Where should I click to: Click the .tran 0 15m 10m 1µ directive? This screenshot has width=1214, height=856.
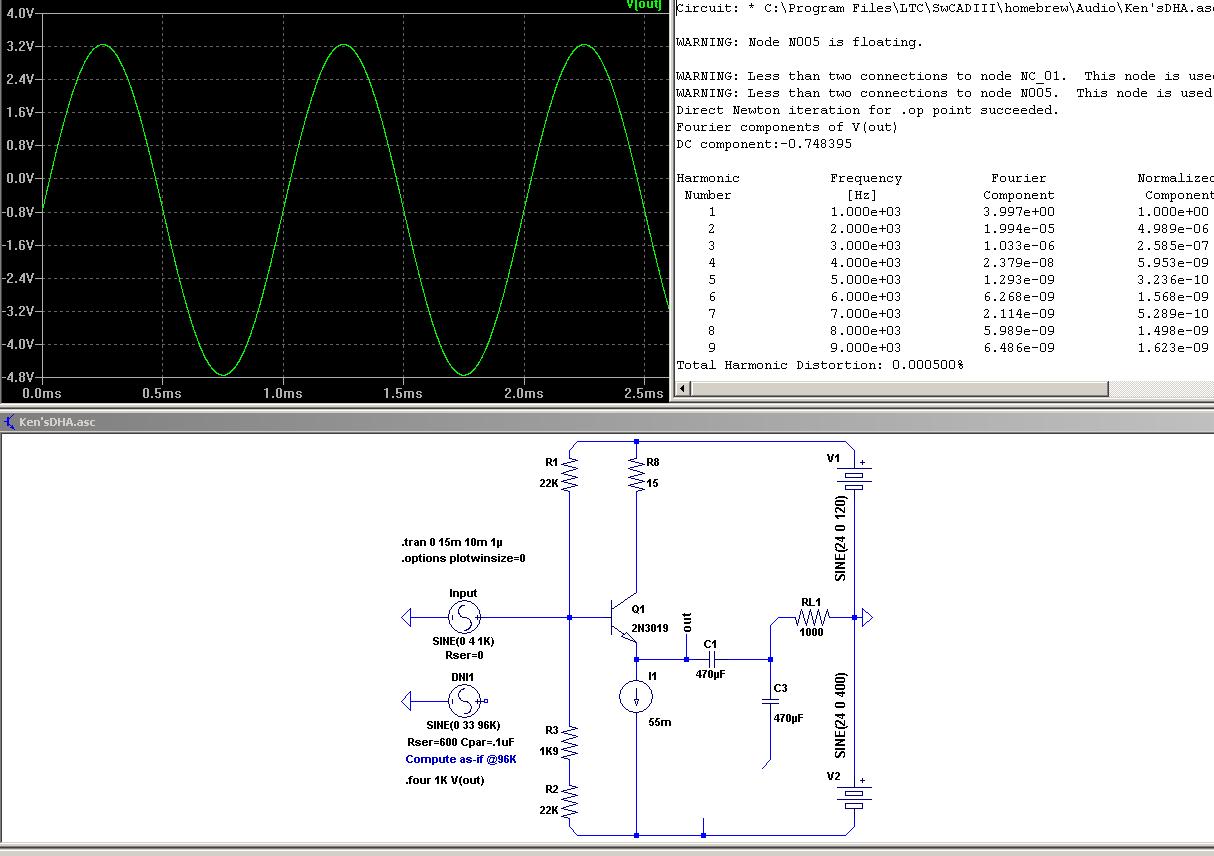coord(452,541)
